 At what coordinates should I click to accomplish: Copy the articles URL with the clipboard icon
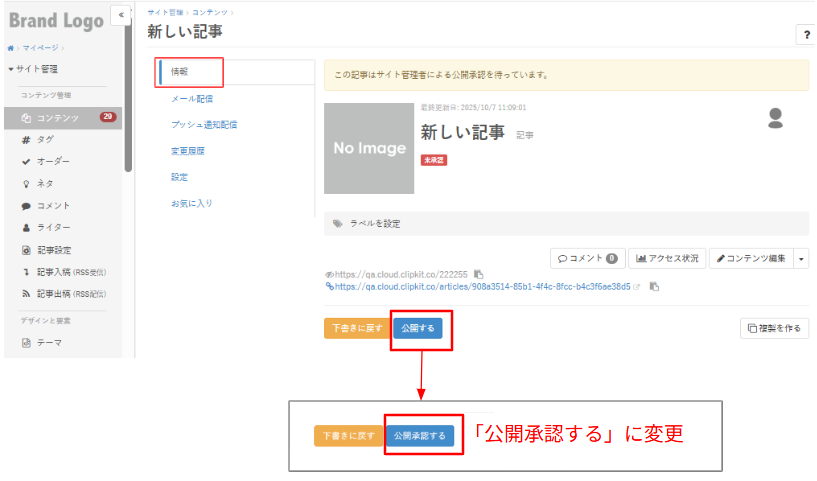click(x=654, y=286)
